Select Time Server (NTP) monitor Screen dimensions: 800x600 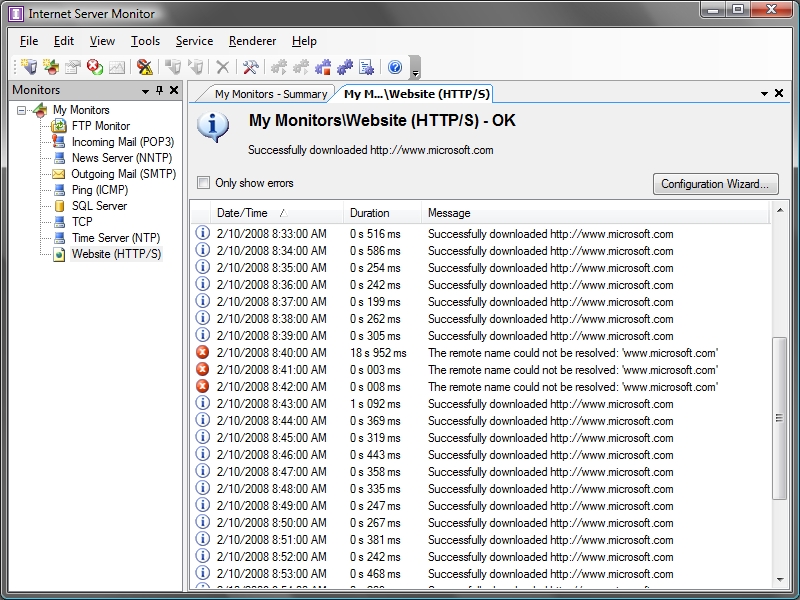[x=116, y=238]
